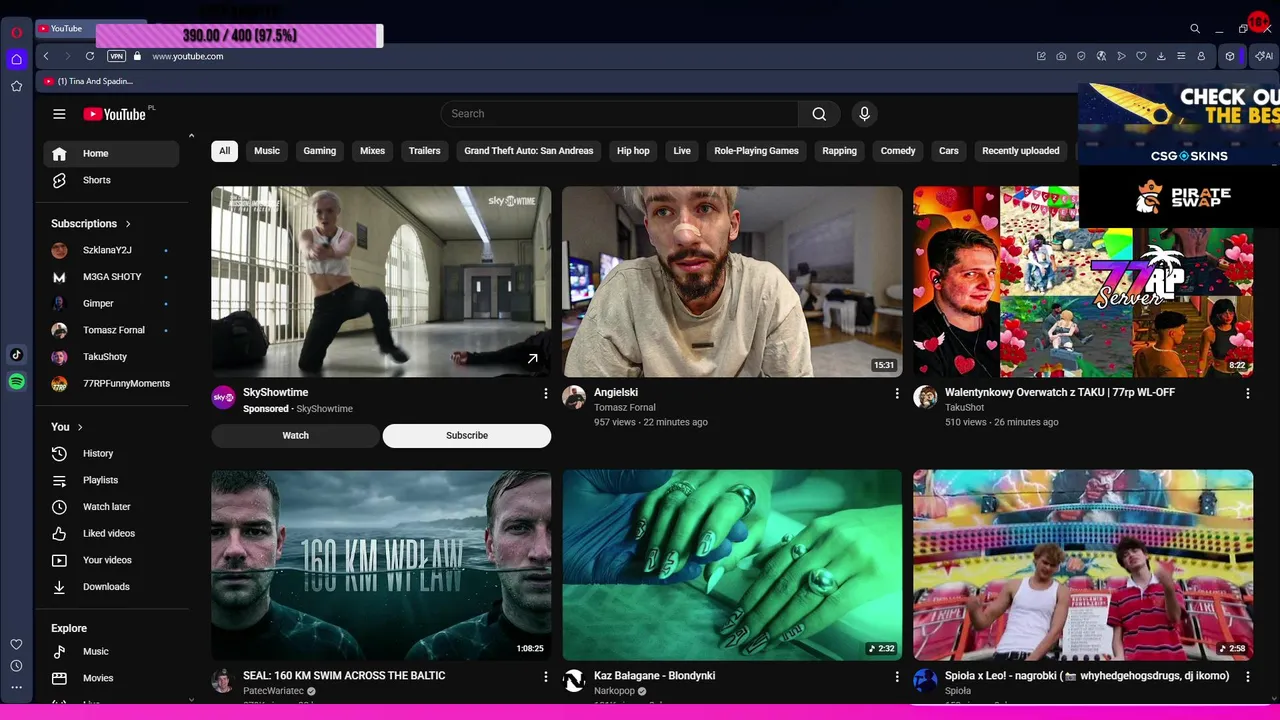Click the sidebar scroll-up arrow
Viewport: 1280px width, 720px height.
(x=191, y=135)
